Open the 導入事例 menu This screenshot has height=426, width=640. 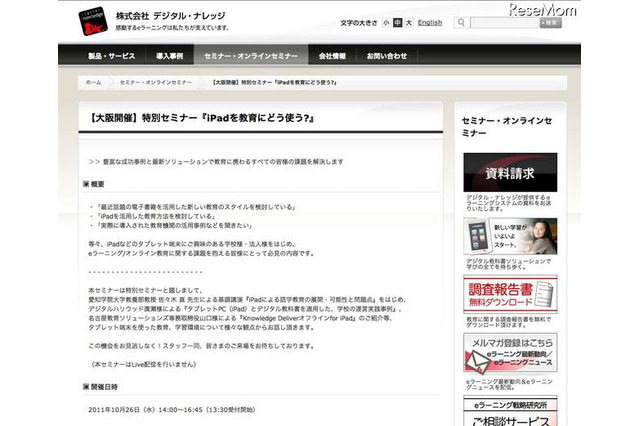point(169,56)
